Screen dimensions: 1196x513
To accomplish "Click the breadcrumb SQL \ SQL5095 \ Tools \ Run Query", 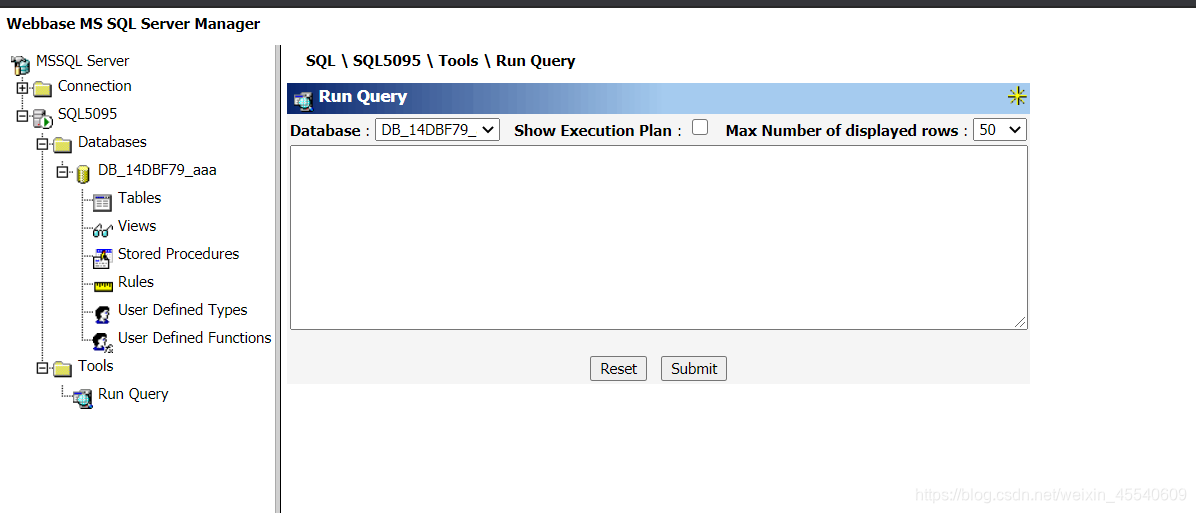I will pyautogui.click(x=441, y=61).
